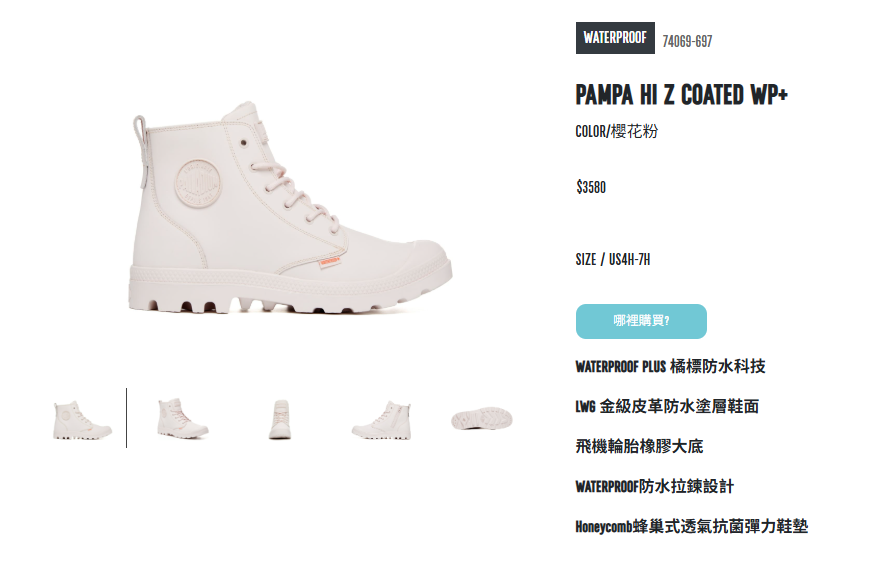Select the angled-view boot thumbnail
Image resolution: width=875 pixels, height=587 pixels.
(x=182, y=418)
